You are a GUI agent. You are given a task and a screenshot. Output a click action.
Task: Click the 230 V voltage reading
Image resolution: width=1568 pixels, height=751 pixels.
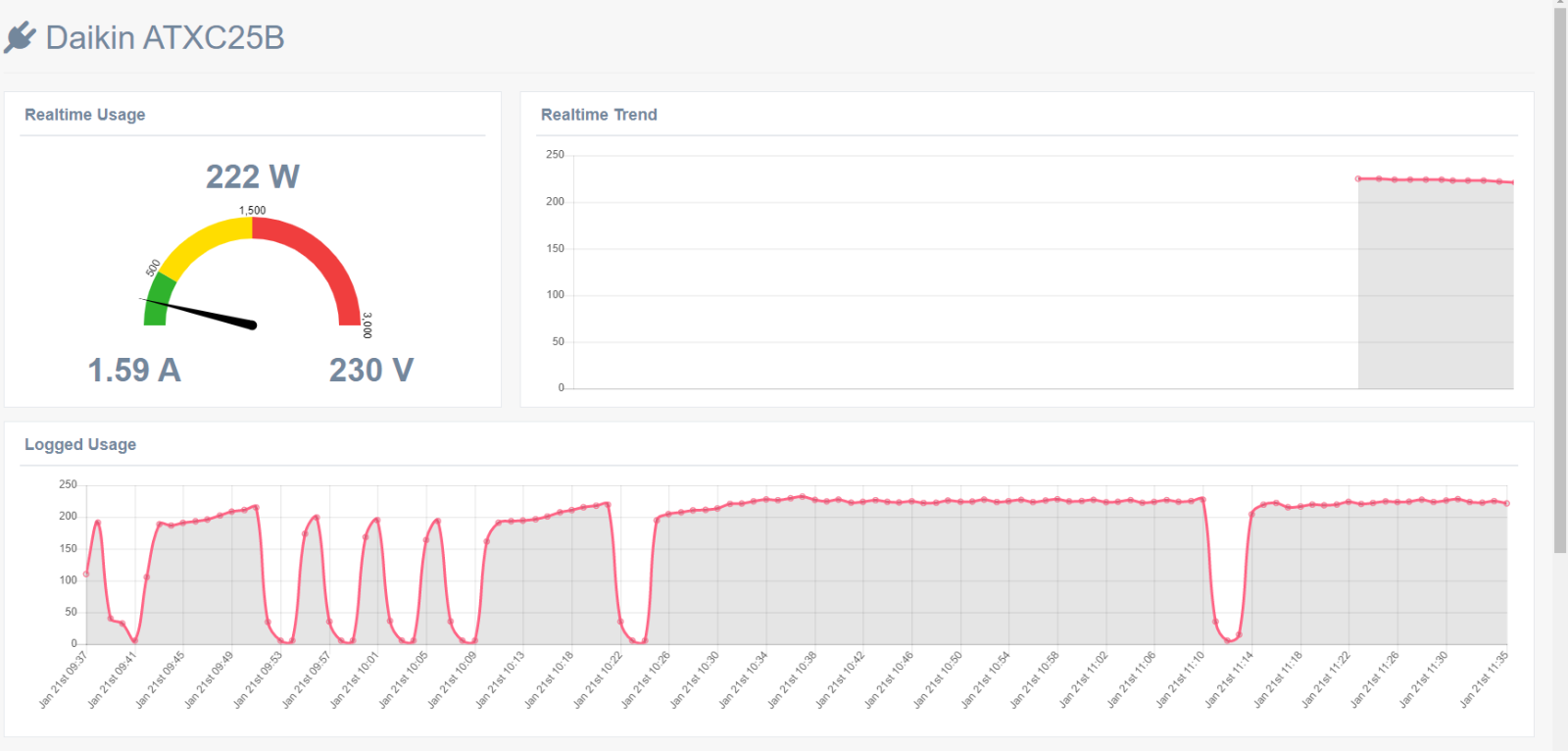click(371, 371)
